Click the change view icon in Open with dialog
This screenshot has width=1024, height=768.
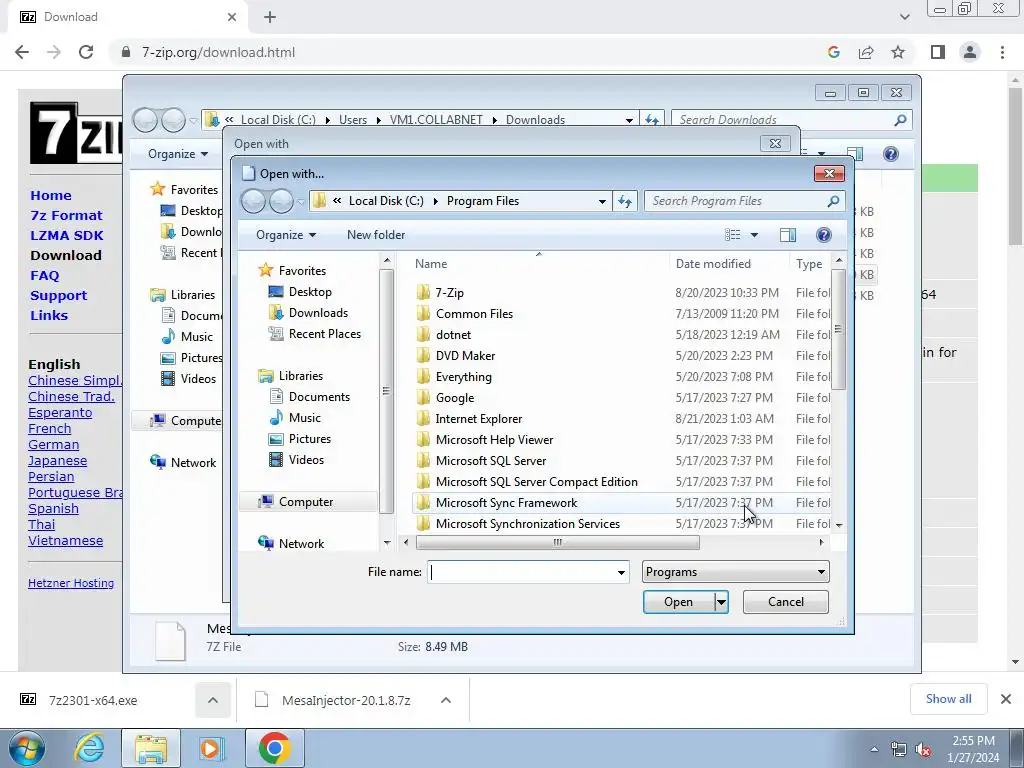click(x=733, y=234)
